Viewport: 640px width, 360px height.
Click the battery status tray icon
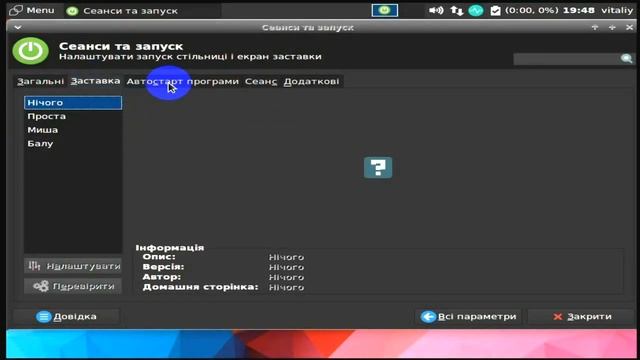tap(496, 10)
